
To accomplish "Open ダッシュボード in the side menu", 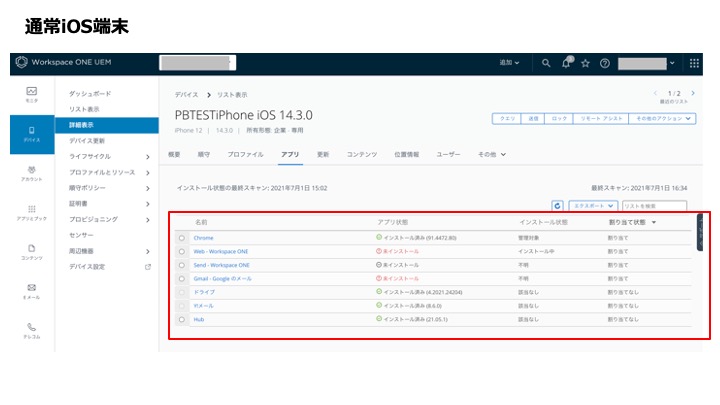I will [90, 94].
